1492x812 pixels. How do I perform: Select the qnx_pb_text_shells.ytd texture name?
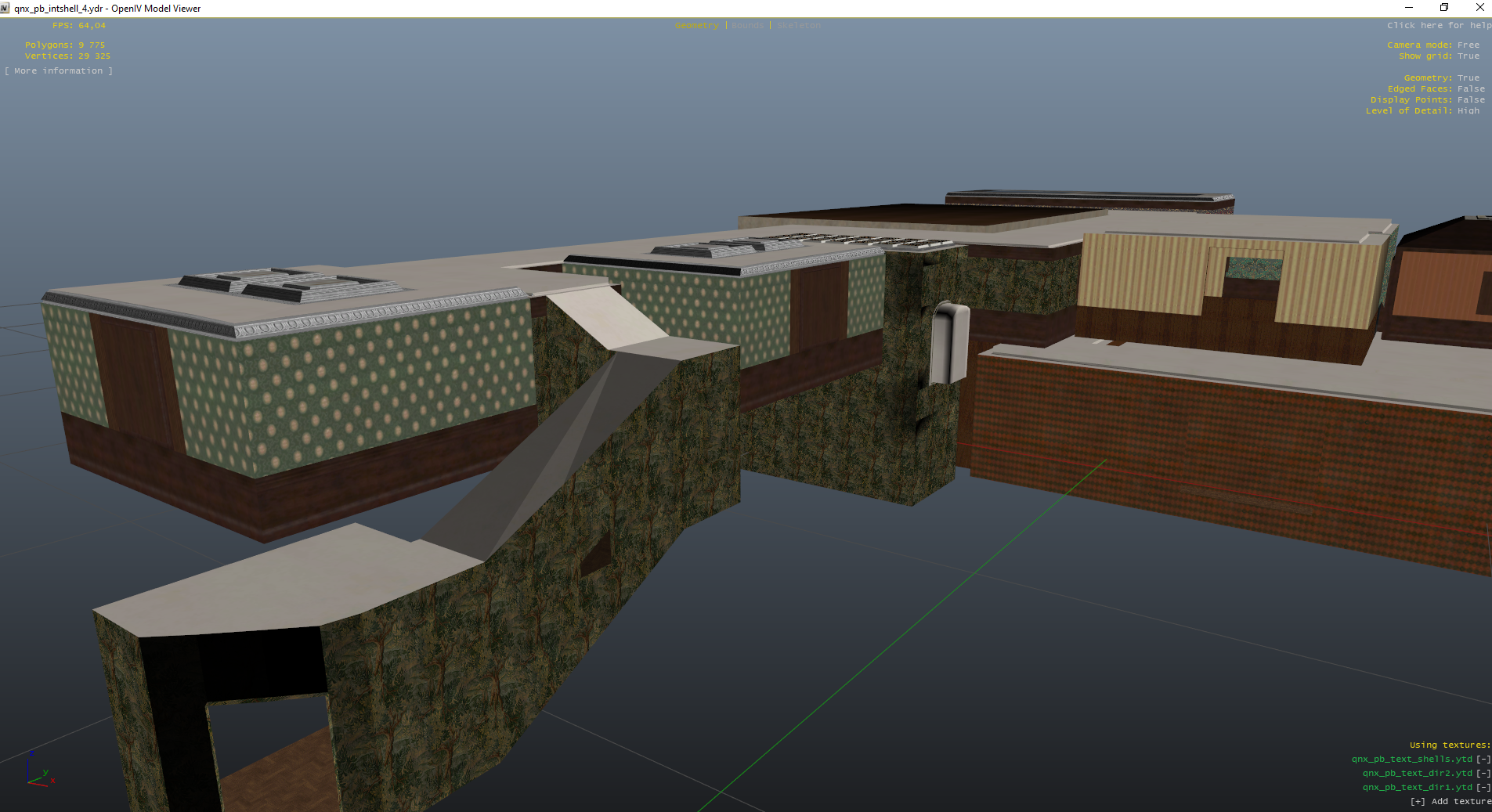point(1412,760)
